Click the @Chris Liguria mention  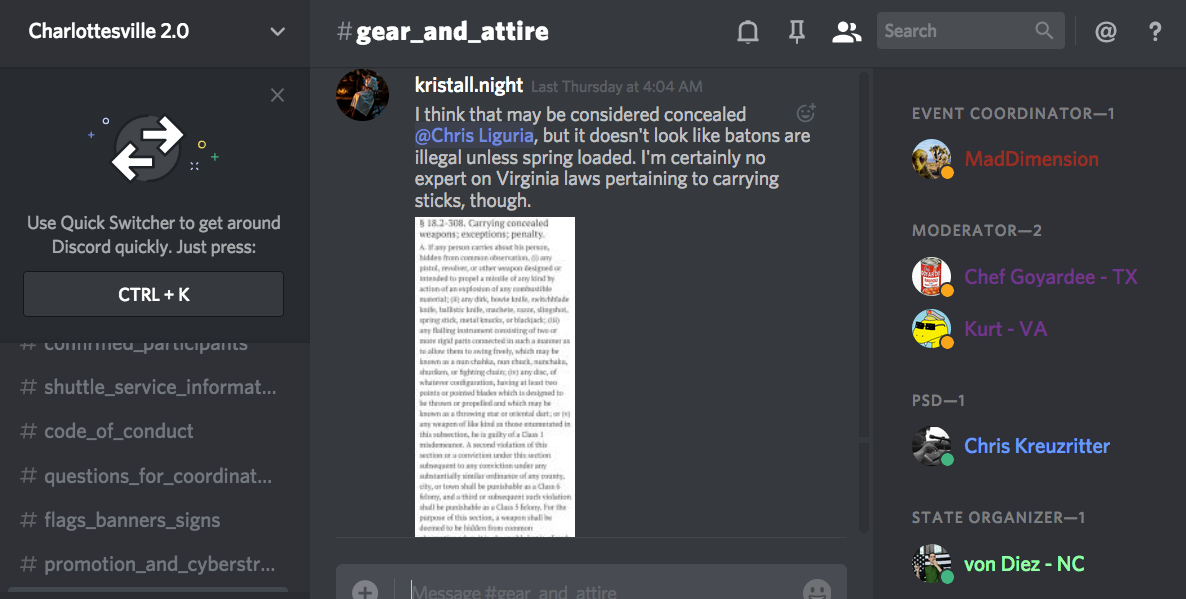coord(474,136)
